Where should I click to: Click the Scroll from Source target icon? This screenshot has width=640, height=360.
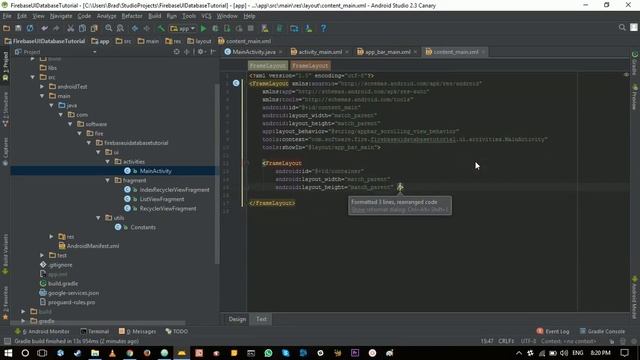pos(176,52)
